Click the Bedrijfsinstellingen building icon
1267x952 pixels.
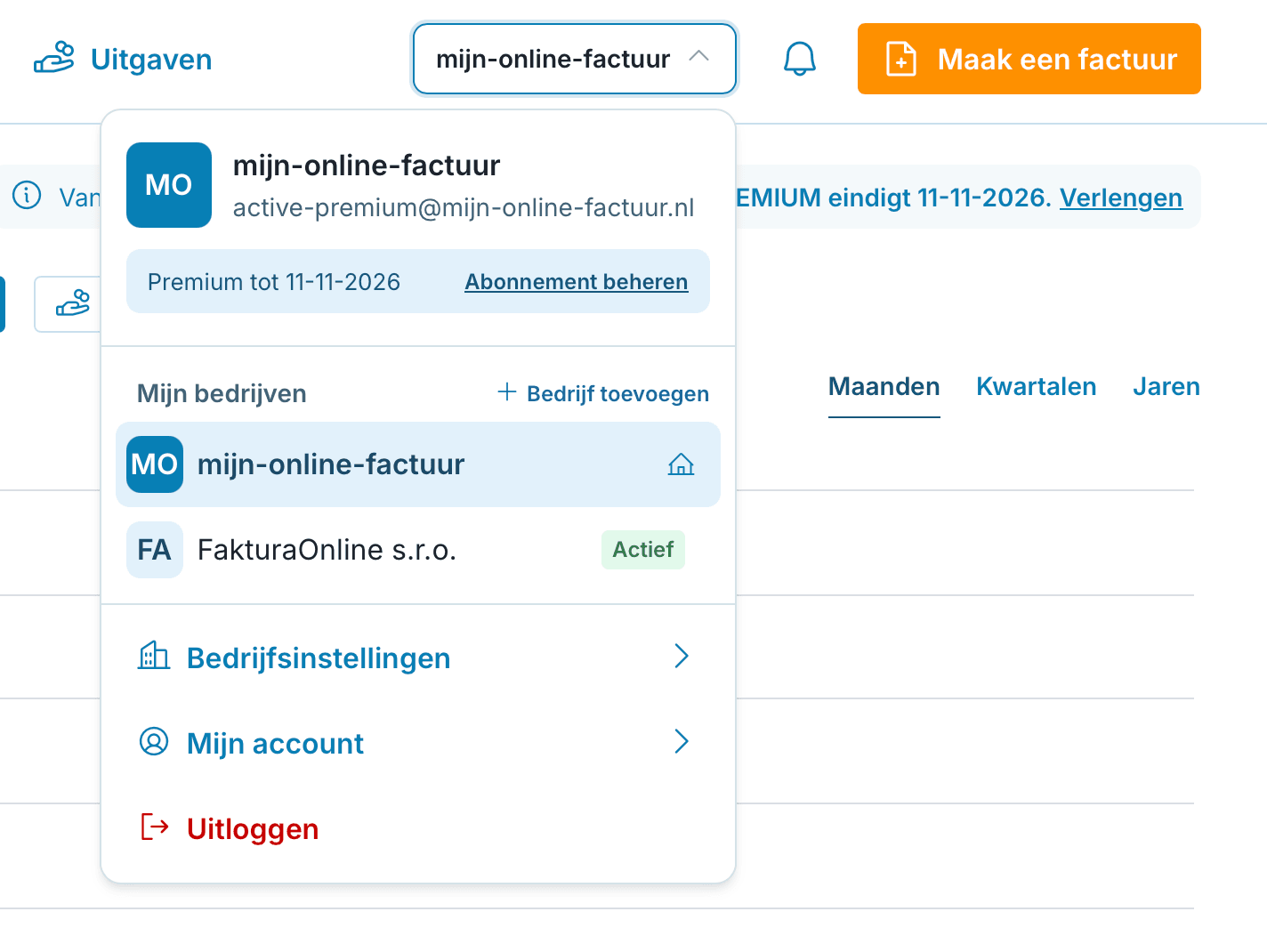(154, 657)
